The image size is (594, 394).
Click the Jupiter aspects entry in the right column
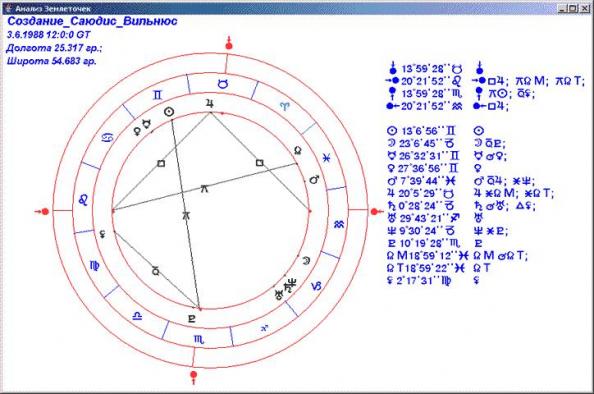click(x=514, y=193)
